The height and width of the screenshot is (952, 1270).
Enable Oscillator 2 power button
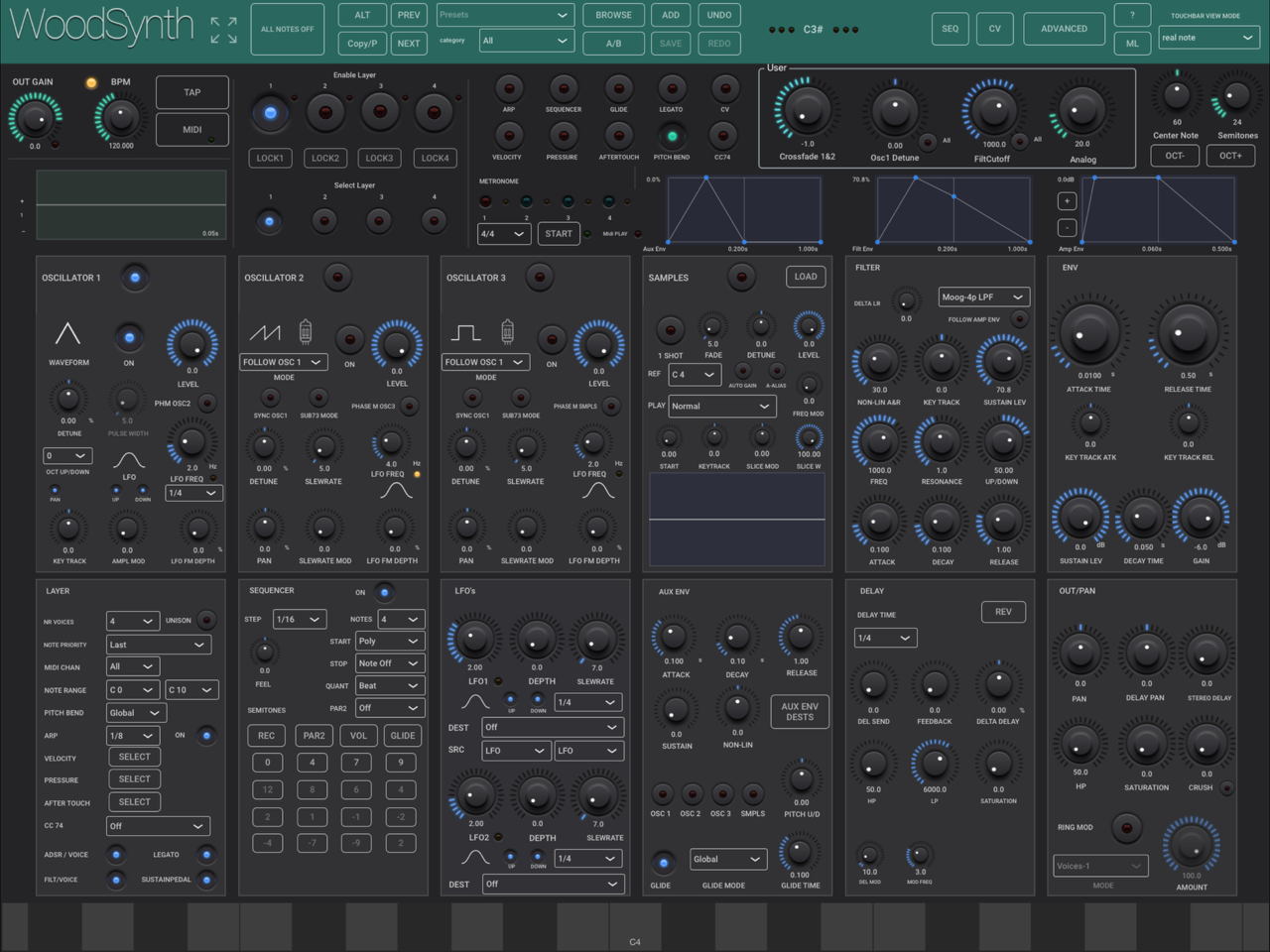coord(337,278)
